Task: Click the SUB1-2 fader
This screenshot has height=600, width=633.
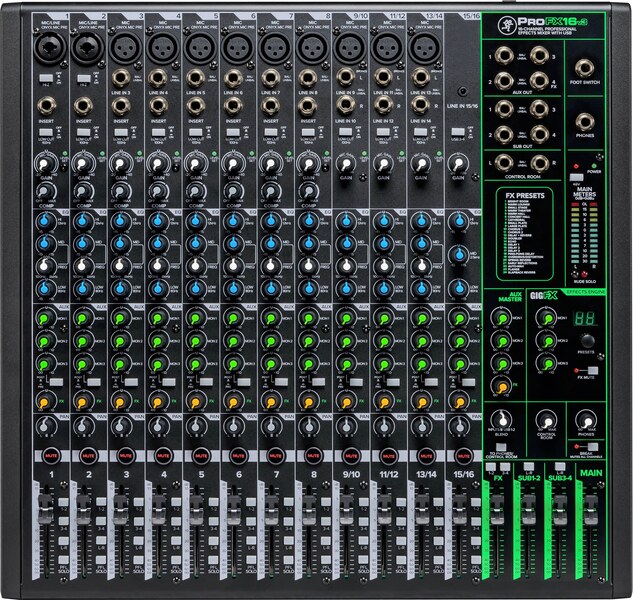Action: 528,510
